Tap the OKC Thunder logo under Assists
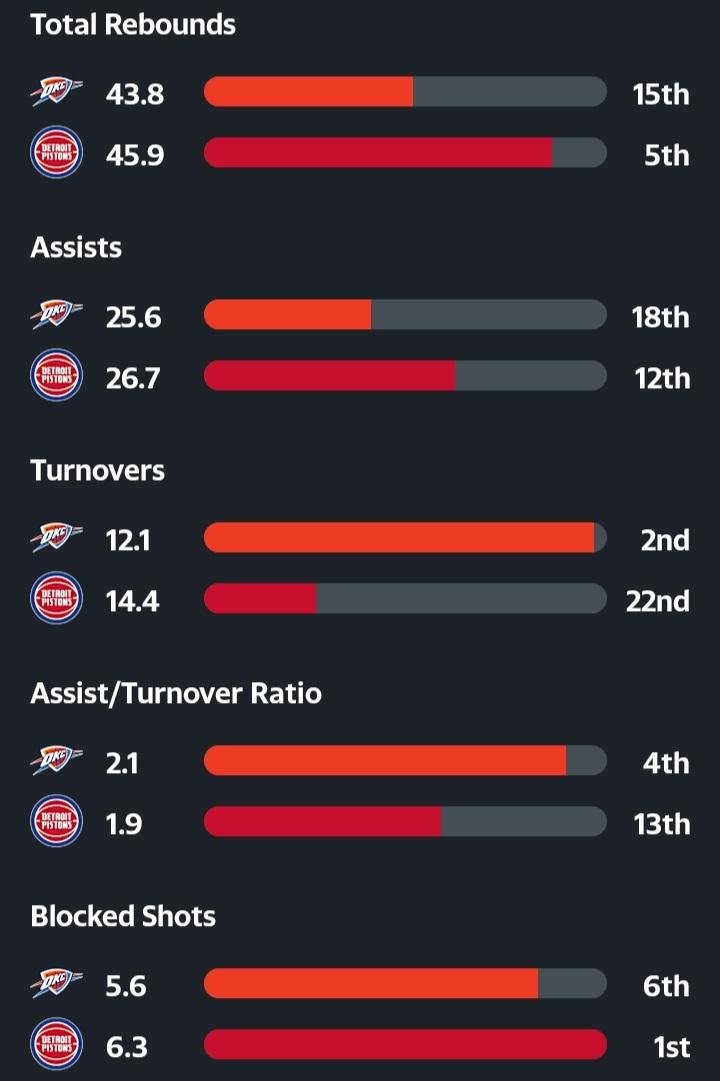The width and height of the screenshot is (720, 1081). coord(56,316)
